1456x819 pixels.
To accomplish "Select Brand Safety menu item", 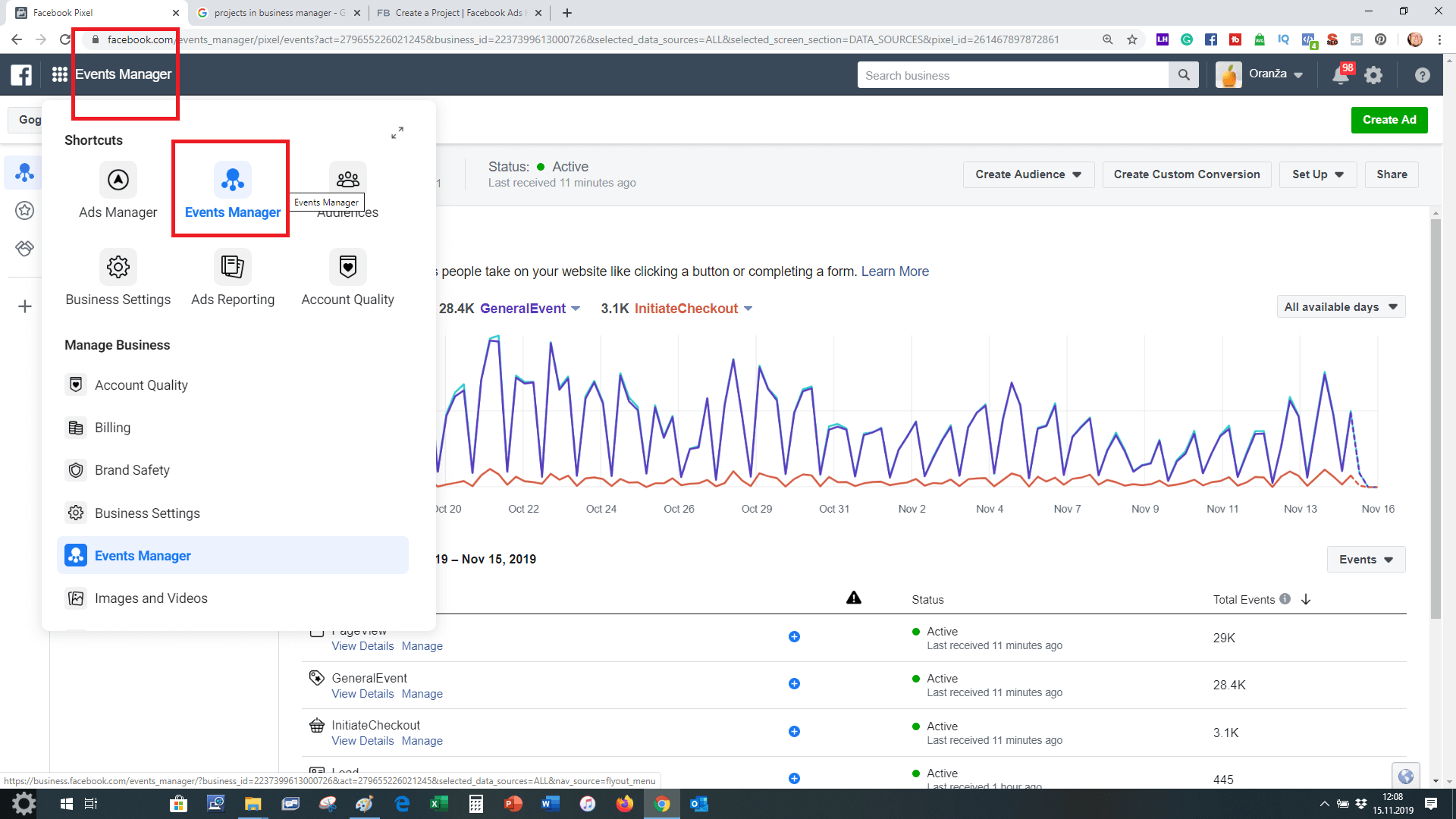I will coord(132,470).
